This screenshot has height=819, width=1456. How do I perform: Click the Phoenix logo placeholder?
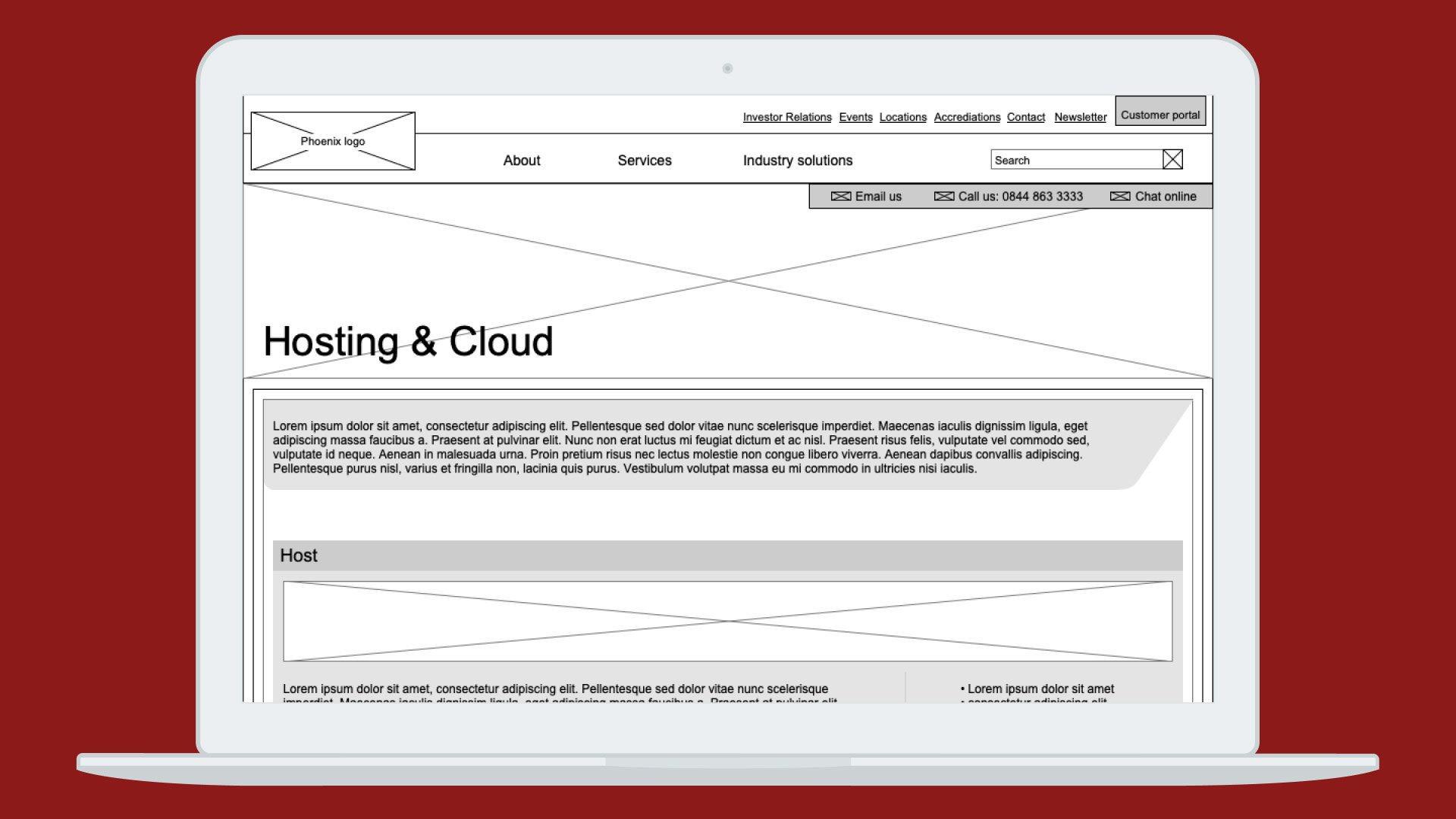333,141
